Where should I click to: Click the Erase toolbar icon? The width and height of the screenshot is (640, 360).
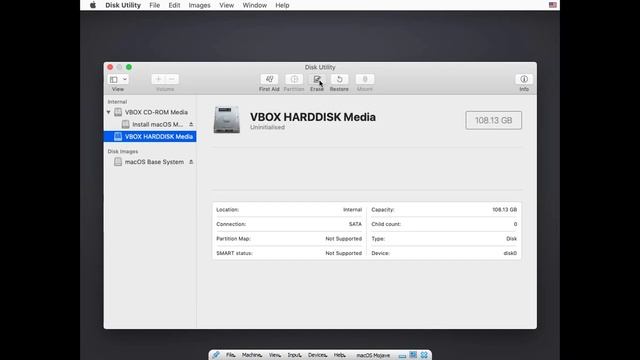[x=317, y=79]
